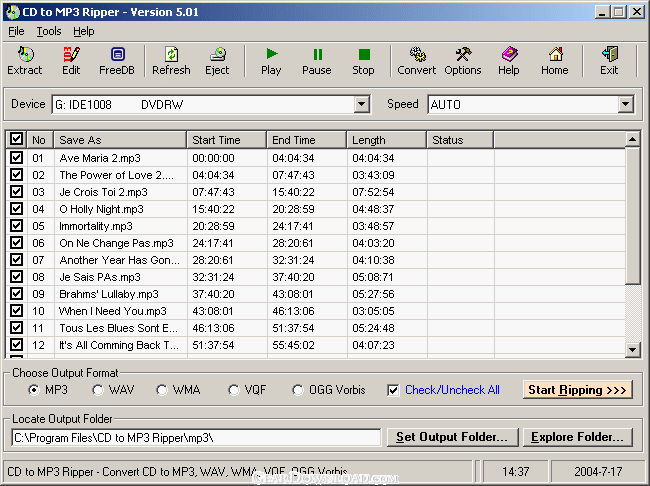The width and height of the screenshot is (650, 486).
Task: Play the selected track
Action: click(272, 61)
